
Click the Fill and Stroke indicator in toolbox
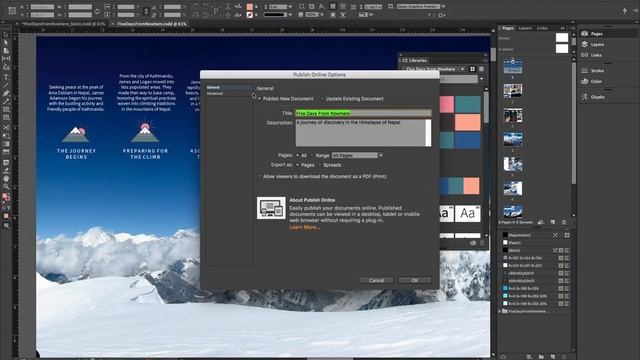6,197
